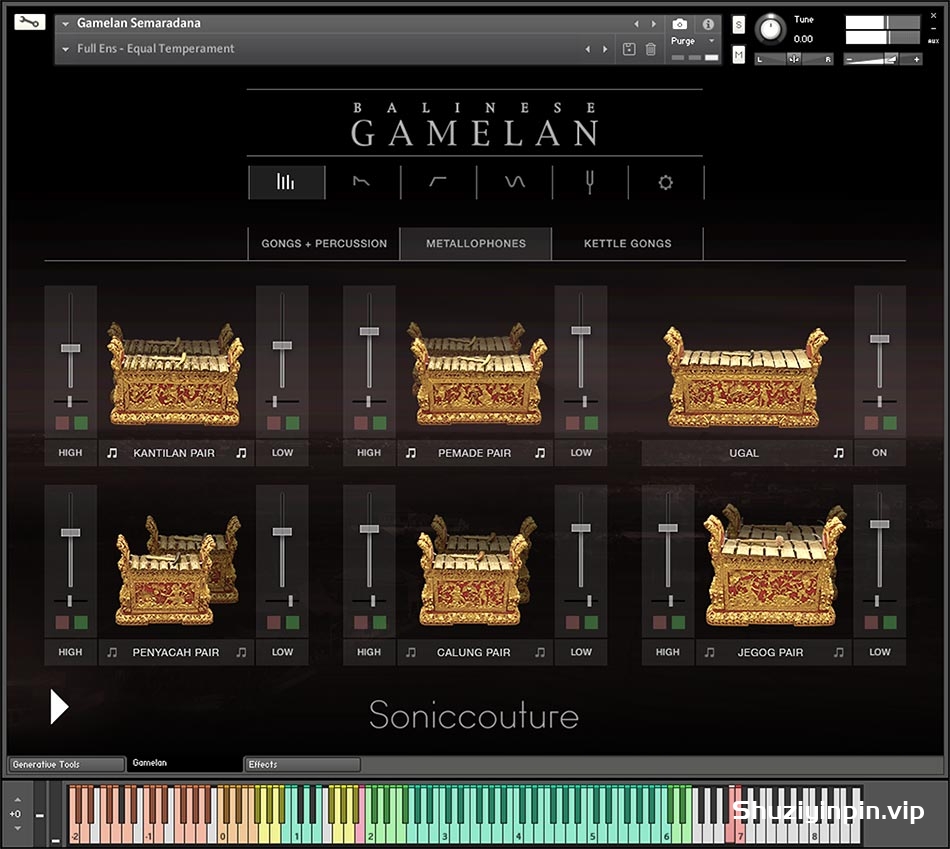Click the Ugal ON button

coord(880,453)
